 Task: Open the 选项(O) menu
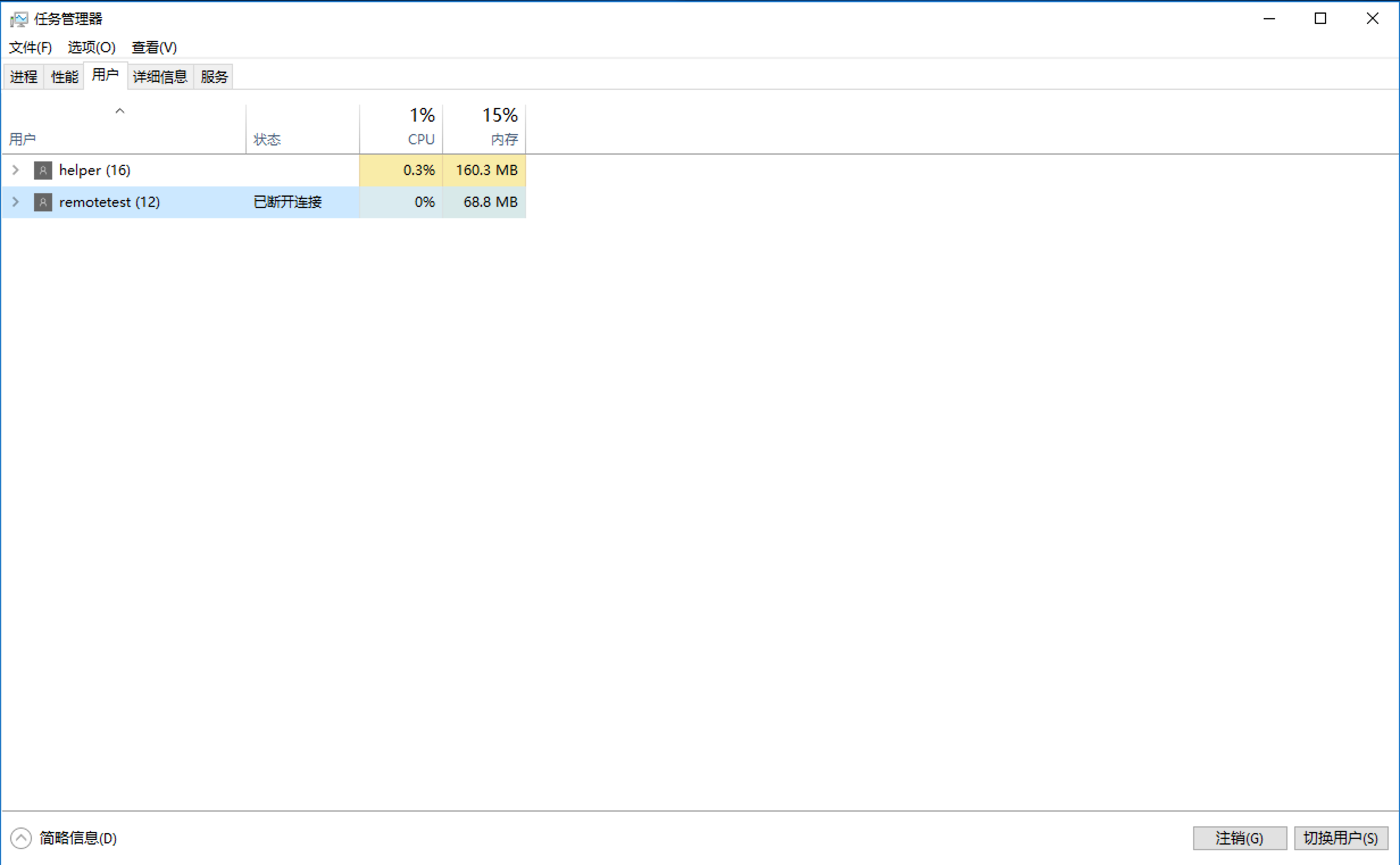(91, 48)
